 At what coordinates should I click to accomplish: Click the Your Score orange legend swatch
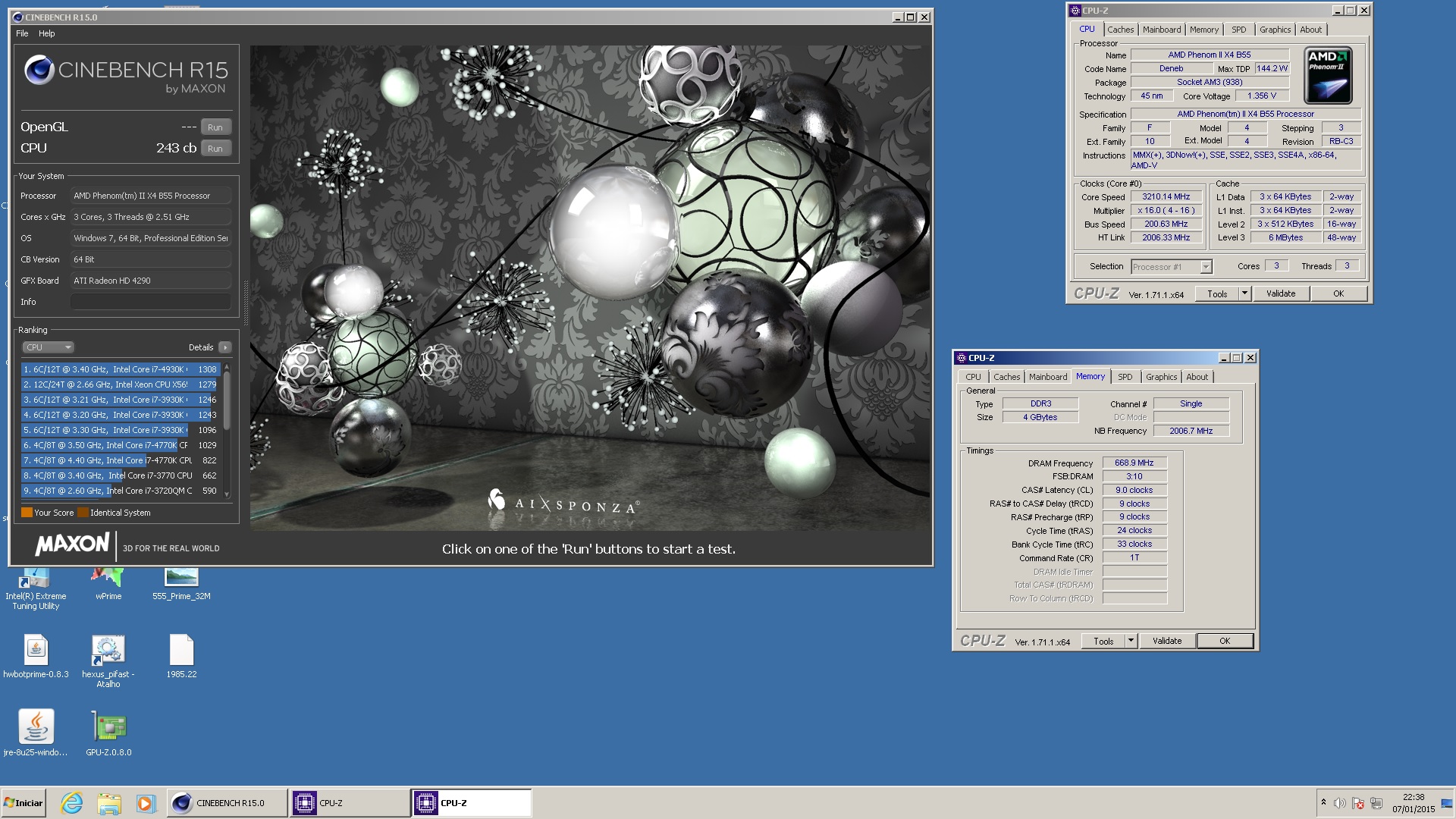pos(27,513)
